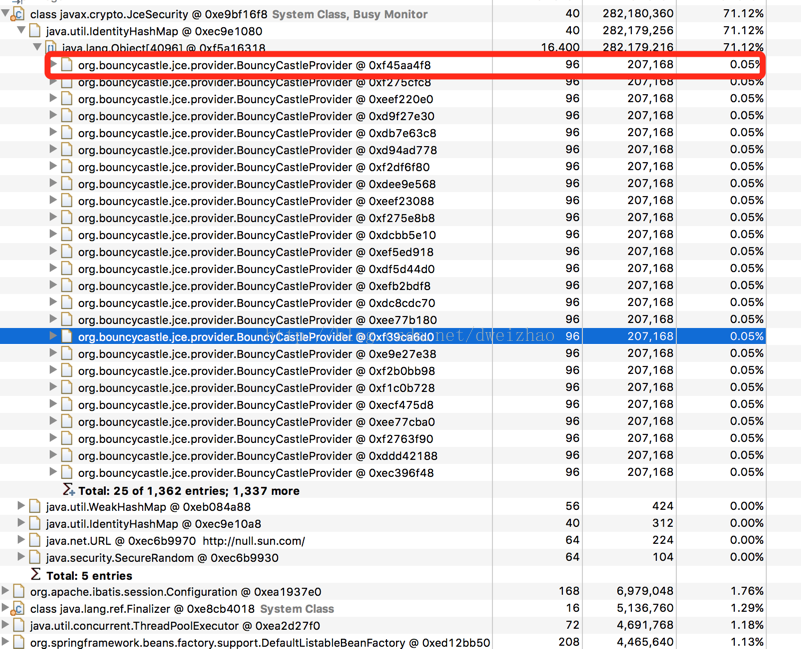Click retained heap value 6,979,048
The height and width of the screenshot is (649, 801).
click(x=645, y=591)
